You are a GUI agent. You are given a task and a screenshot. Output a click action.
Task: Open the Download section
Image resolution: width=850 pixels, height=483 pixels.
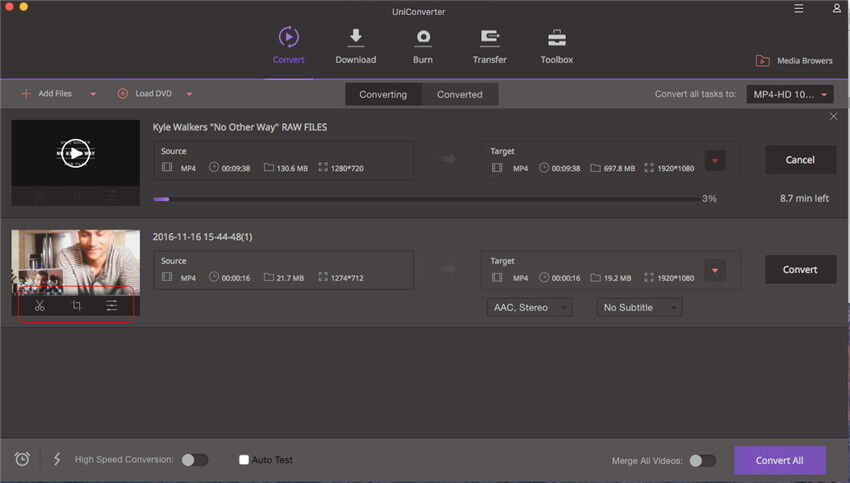click(355, 46)
